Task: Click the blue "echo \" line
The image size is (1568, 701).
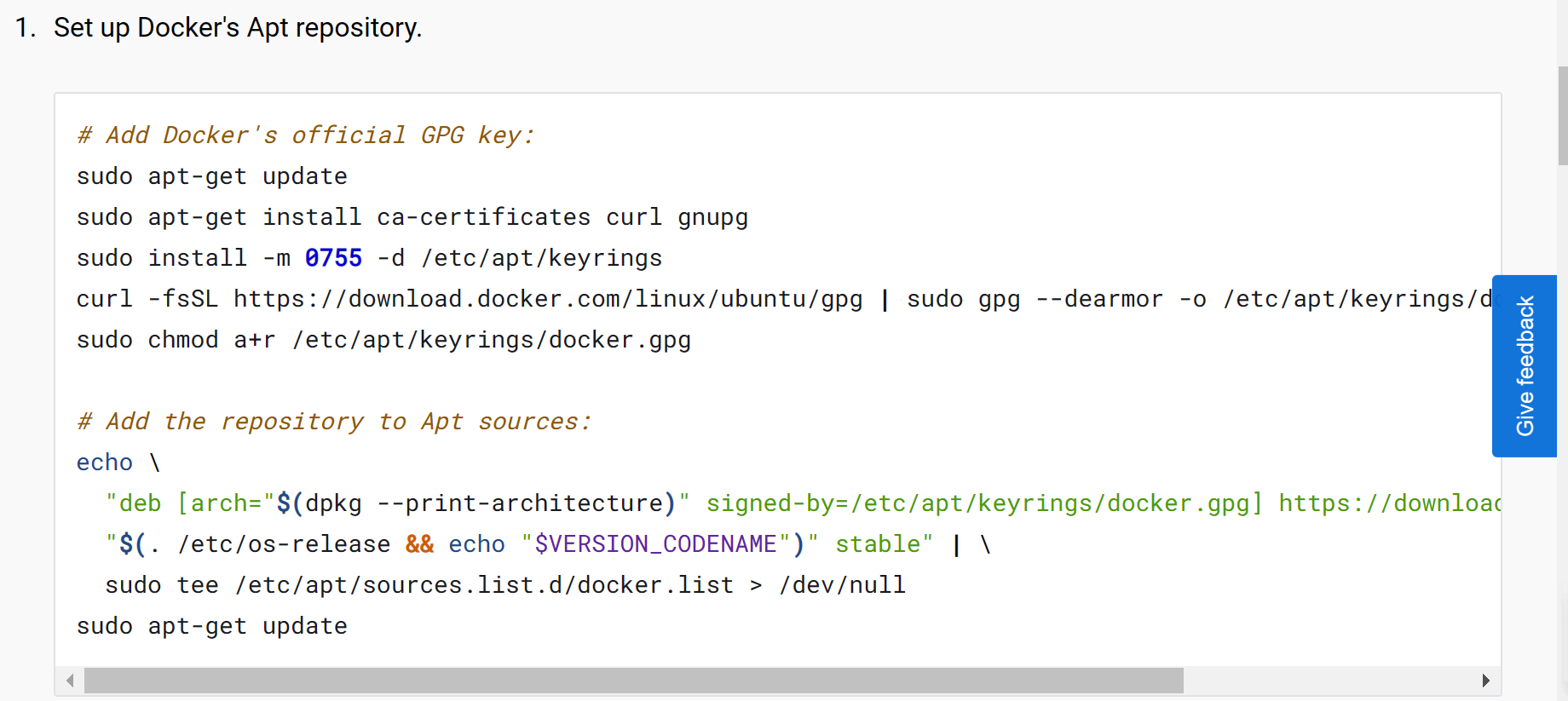Action: click(x=118, y=463)
